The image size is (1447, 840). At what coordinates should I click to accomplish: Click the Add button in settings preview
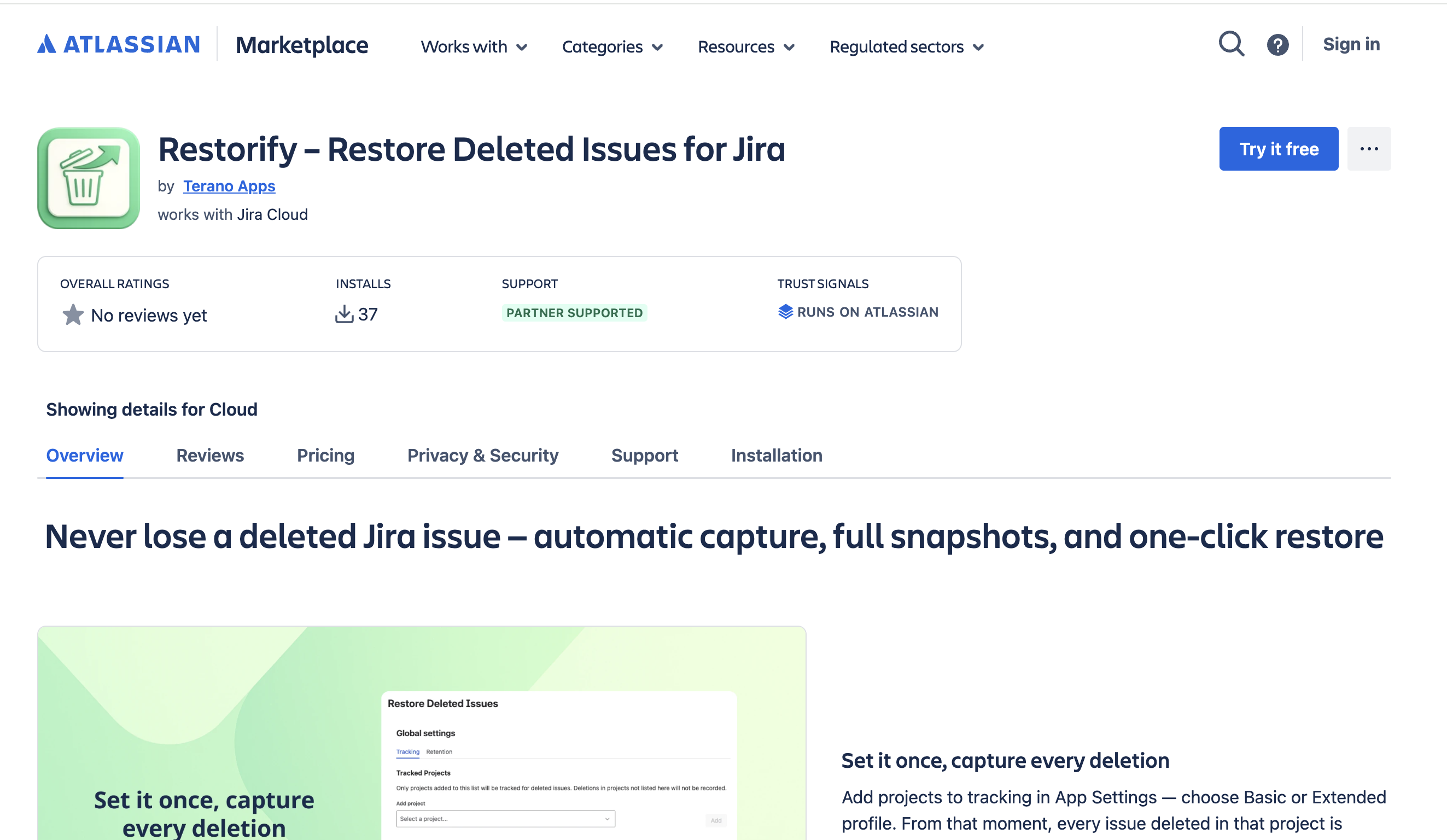(715, 820)
